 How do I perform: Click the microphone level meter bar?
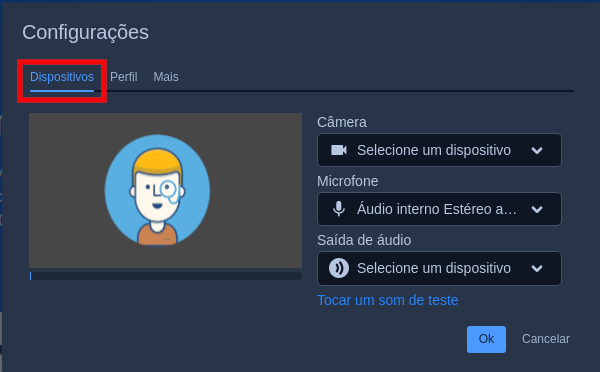166,276
